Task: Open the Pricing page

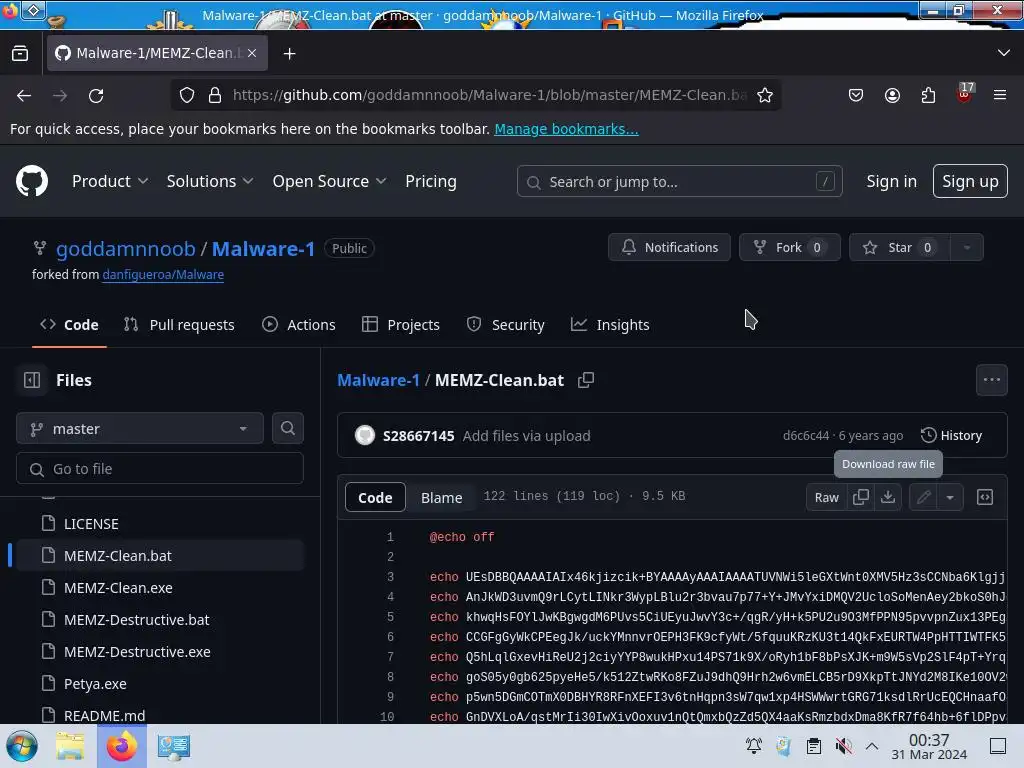Action: (430, 182)
